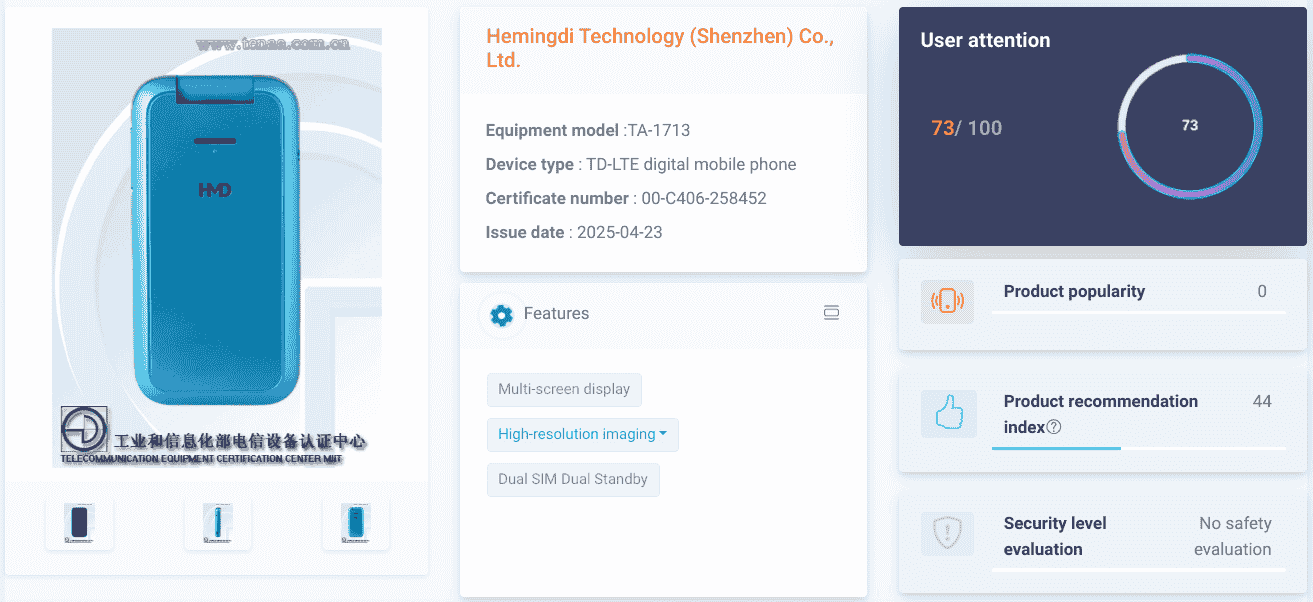Click the Security level evaluation label

(x=1054, y=536)
